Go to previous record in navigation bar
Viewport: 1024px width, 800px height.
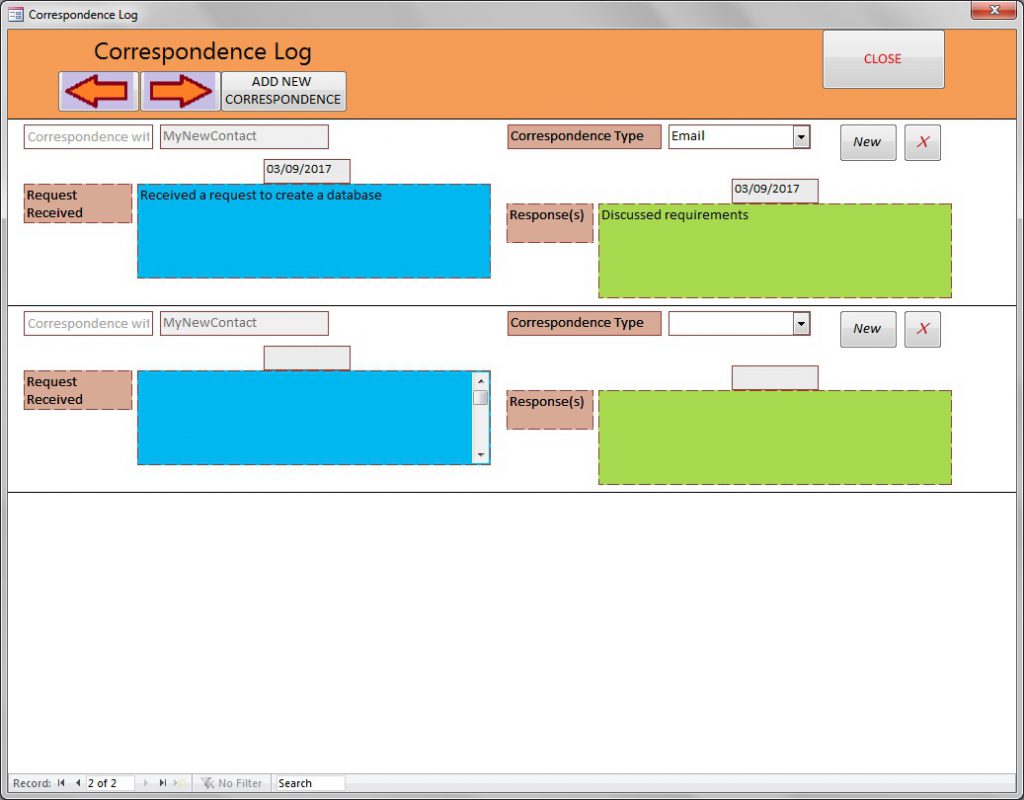[77, 783]
